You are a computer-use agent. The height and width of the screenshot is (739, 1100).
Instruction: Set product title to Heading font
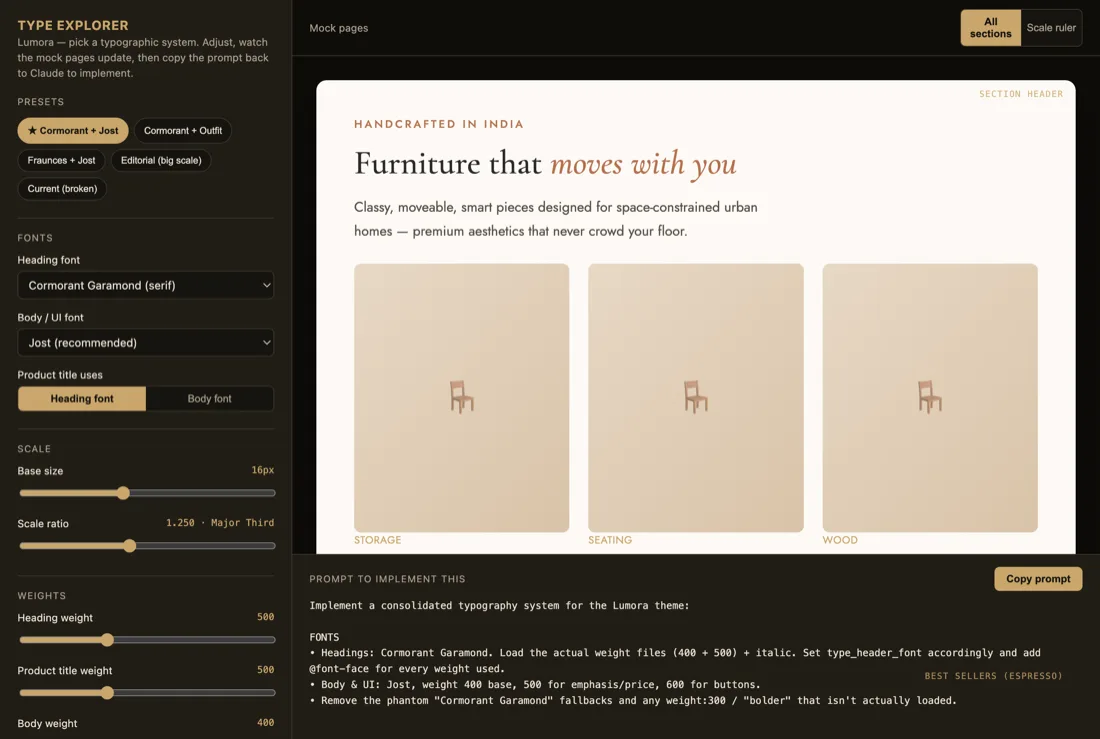click(x=82, y=399)
